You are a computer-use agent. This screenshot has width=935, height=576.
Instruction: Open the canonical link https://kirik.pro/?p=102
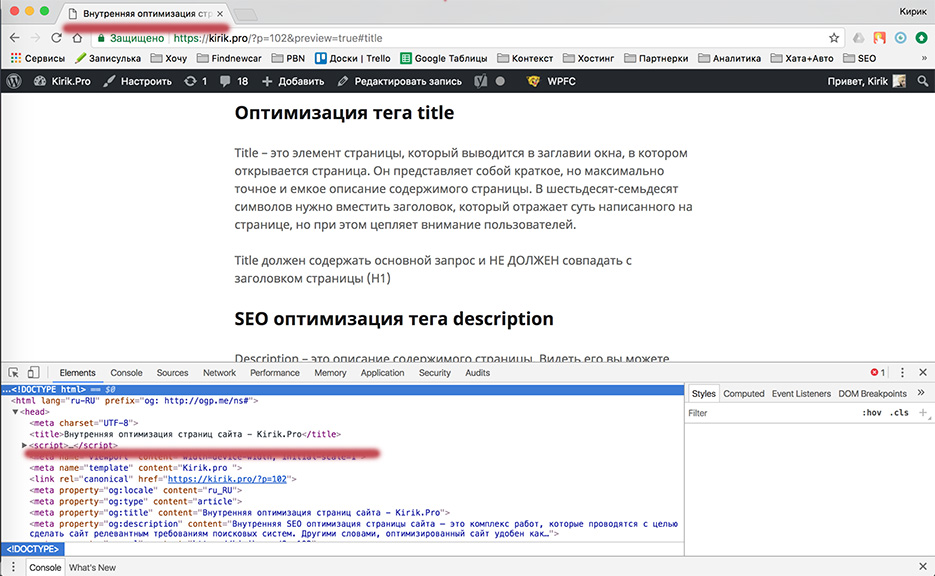[227, 479]
